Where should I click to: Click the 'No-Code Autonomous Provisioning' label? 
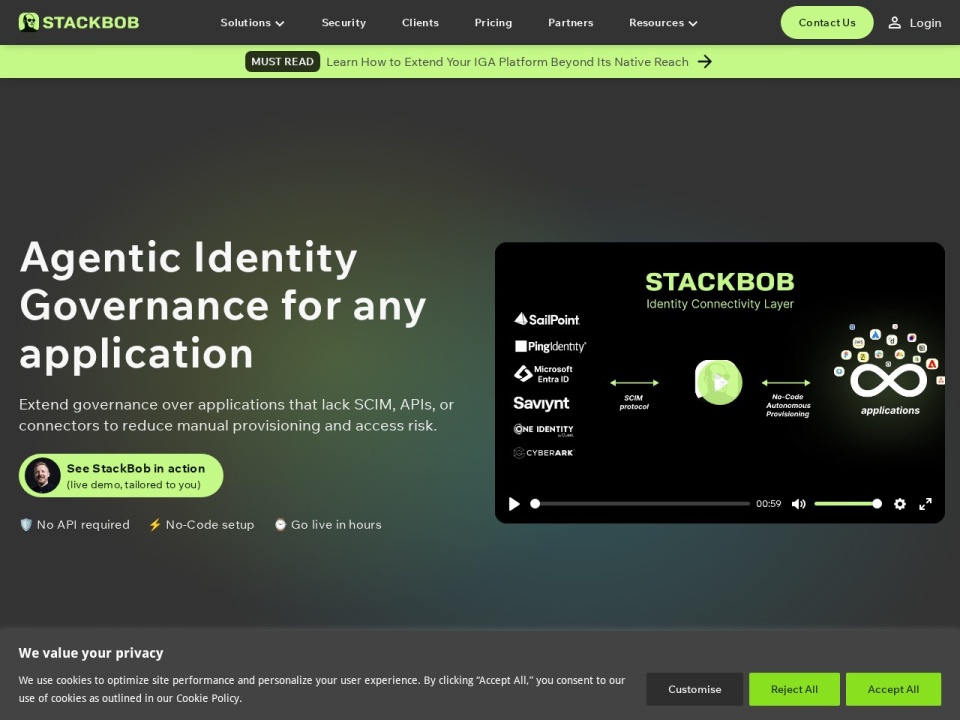[788, 405]
